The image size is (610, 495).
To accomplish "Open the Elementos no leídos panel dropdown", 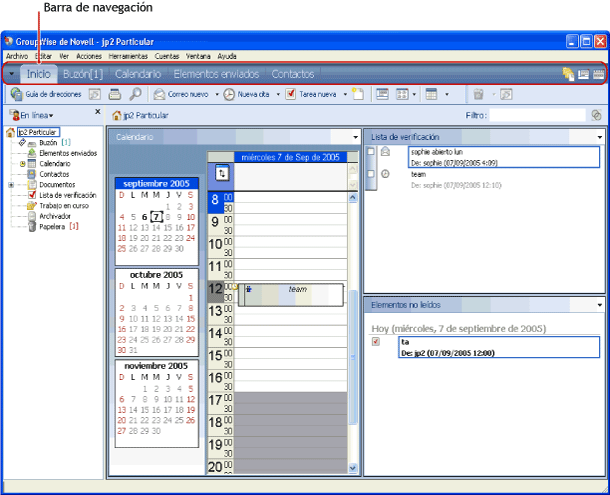I will coord(599,305).
